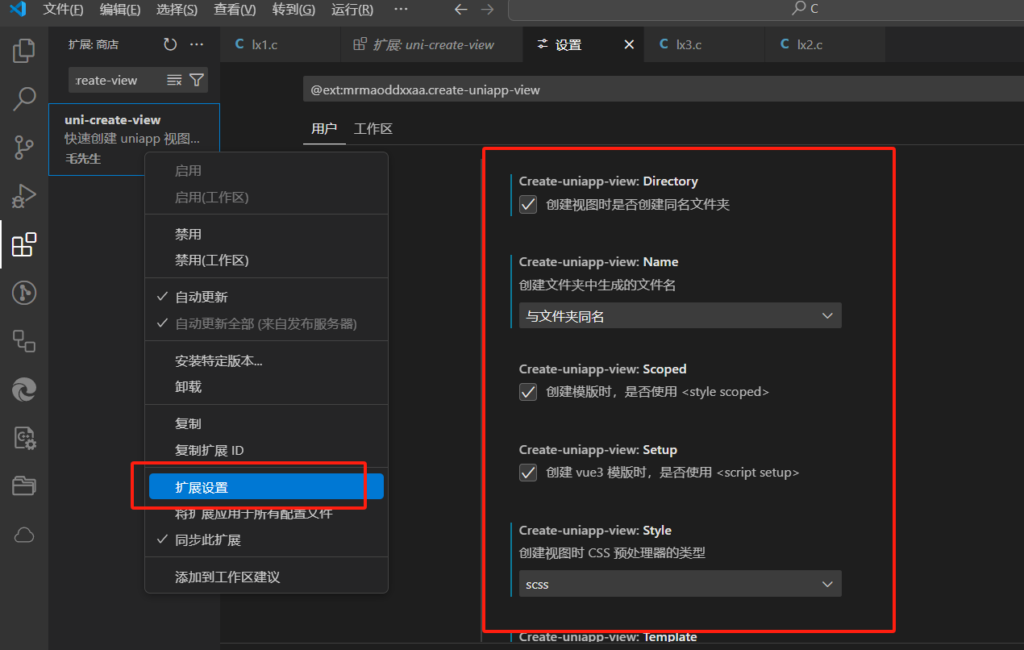The width and height of the screenshot is (1024, 650).
Task: Switch to 扩展: uni-create-view tab
Action: click(432, 44)
